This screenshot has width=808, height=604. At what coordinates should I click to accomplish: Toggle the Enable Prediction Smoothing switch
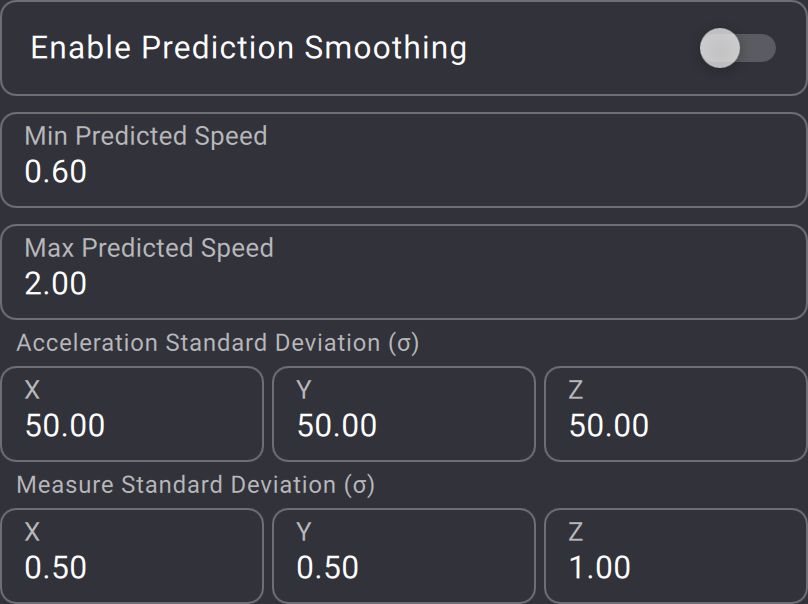[x=737, y=48]
